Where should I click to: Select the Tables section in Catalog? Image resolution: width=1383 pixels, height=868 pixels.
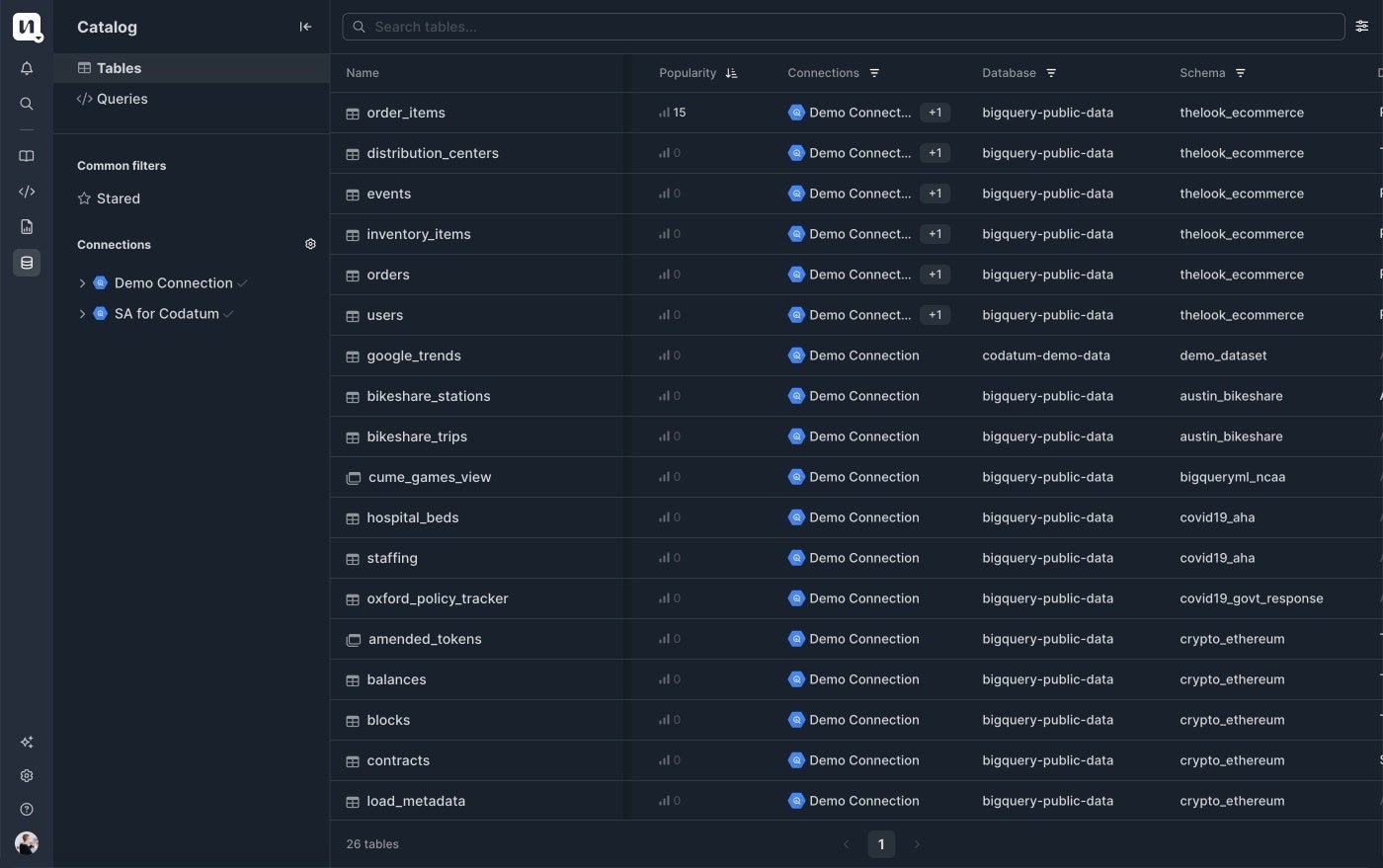coord(119,68)
